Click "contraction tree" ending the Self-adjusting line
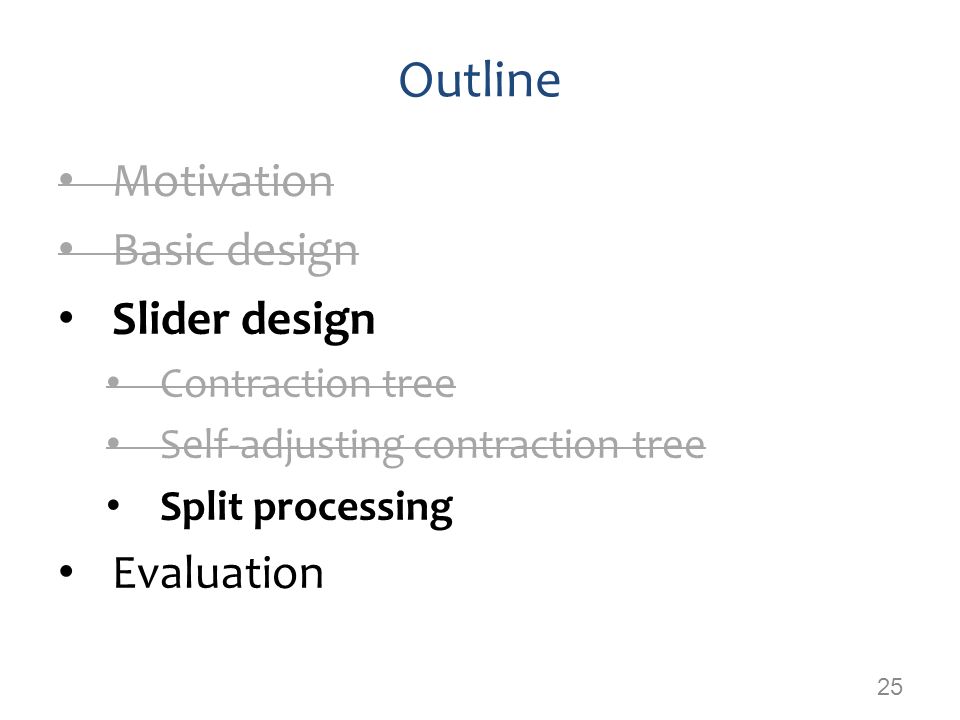Viewport: 960px width, 720px height. pos(560,444)
